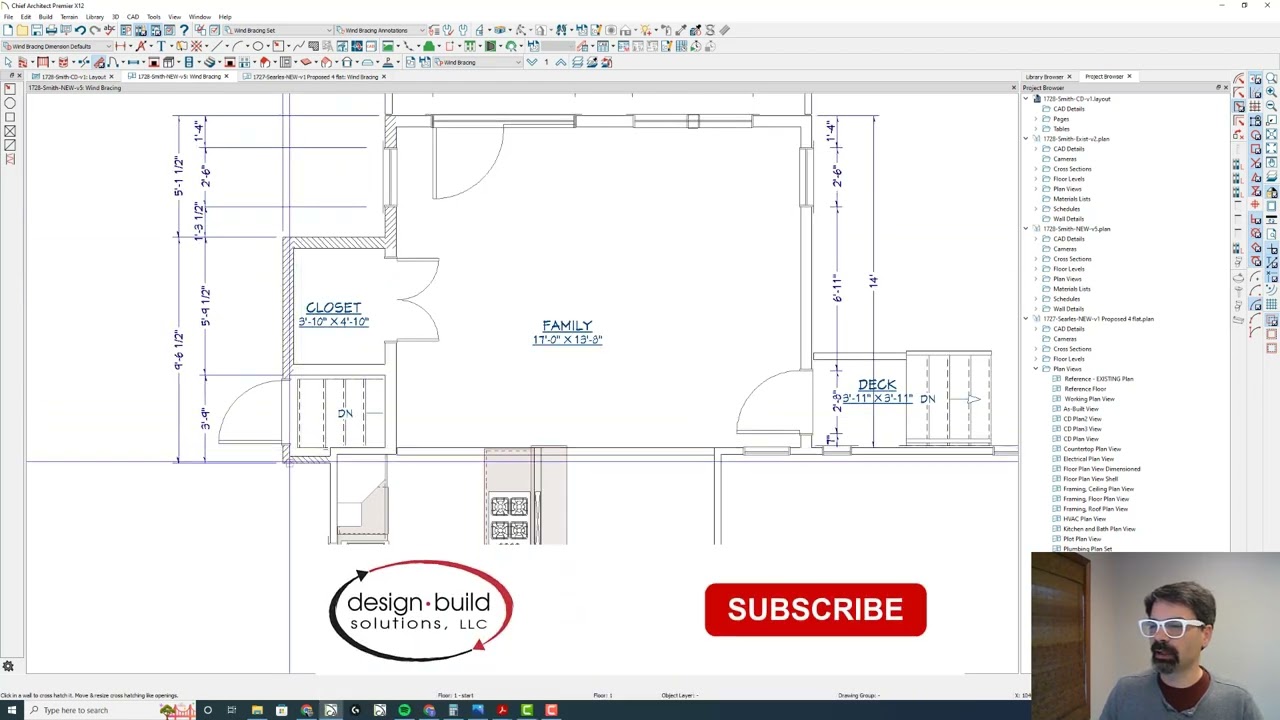Image resolution: width=1280 pixels, height=720 pixels.
Task: Collapse the 1728-Smith-CD-v1.layout tree node
Action: pyautogui.click(x=1026, y=99)
